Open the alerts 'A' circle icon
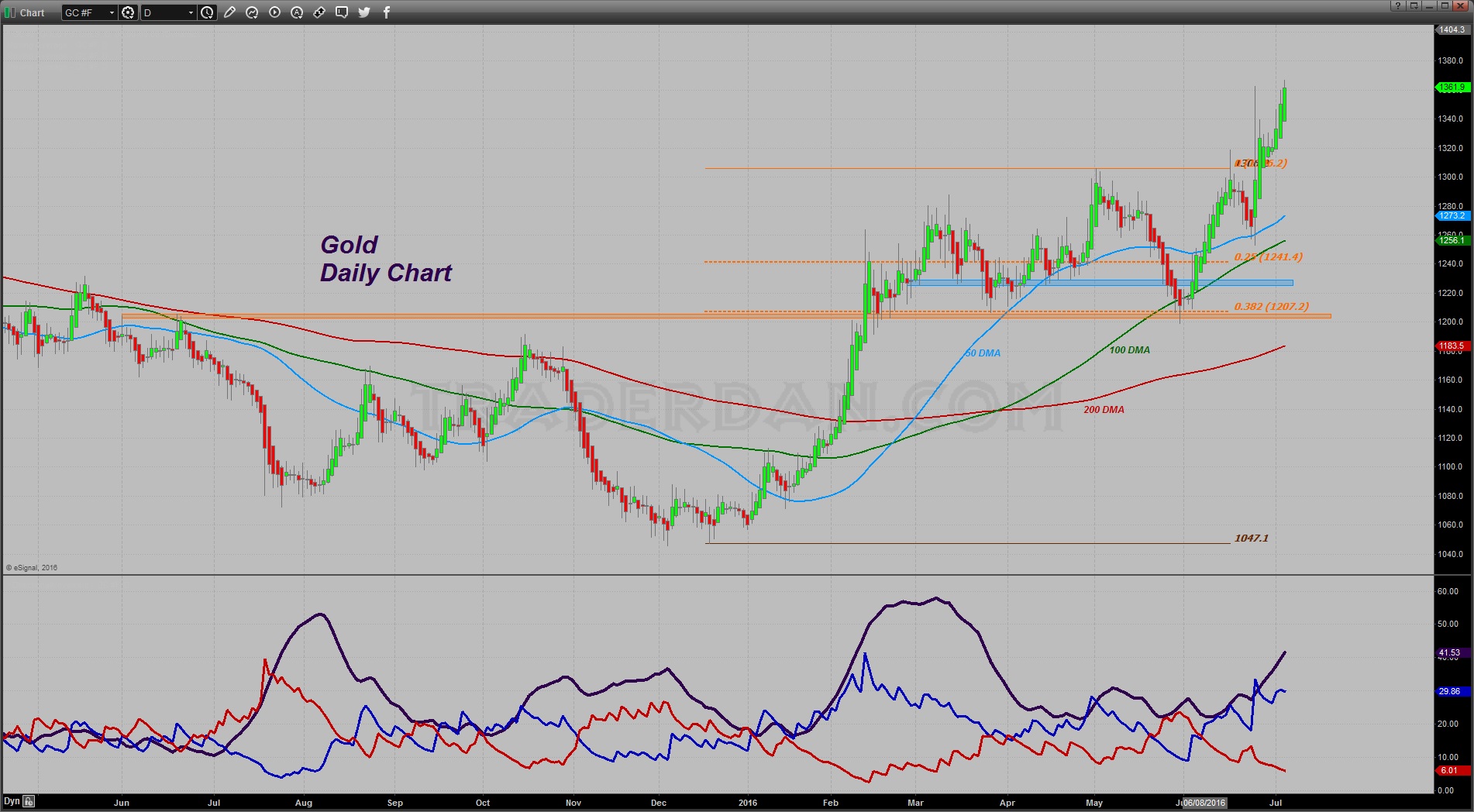Image resolution: width=1474 pixels, height=812 pixels. click(297, 12)
